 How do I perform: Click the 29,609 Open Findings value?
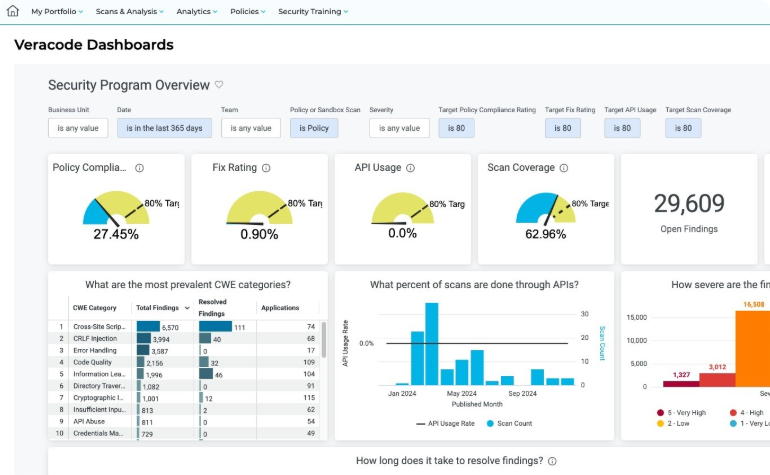pyautogui.click(x=689, y=204)
